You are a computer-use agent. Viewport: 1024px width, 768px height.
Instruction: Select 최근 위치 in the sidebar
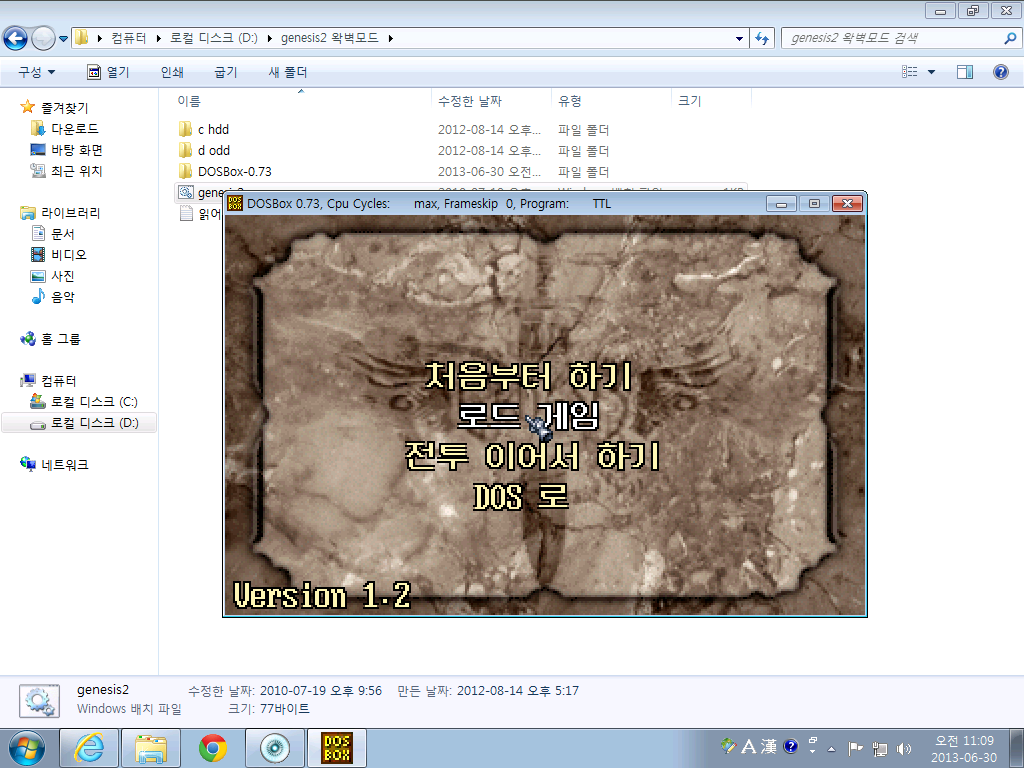point(76,170)
